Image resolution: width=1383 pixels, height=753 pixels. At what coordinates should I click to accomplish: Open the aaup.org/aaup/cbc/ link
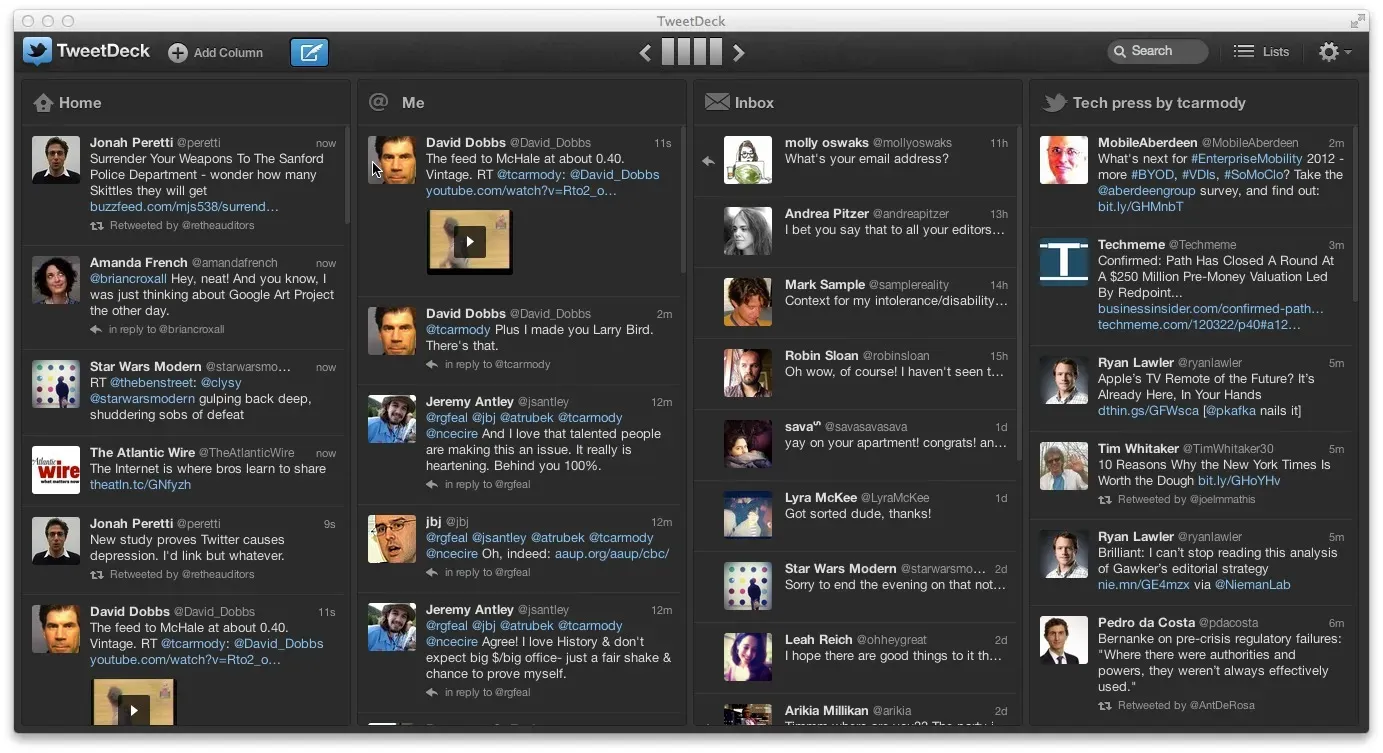(610, 554)
